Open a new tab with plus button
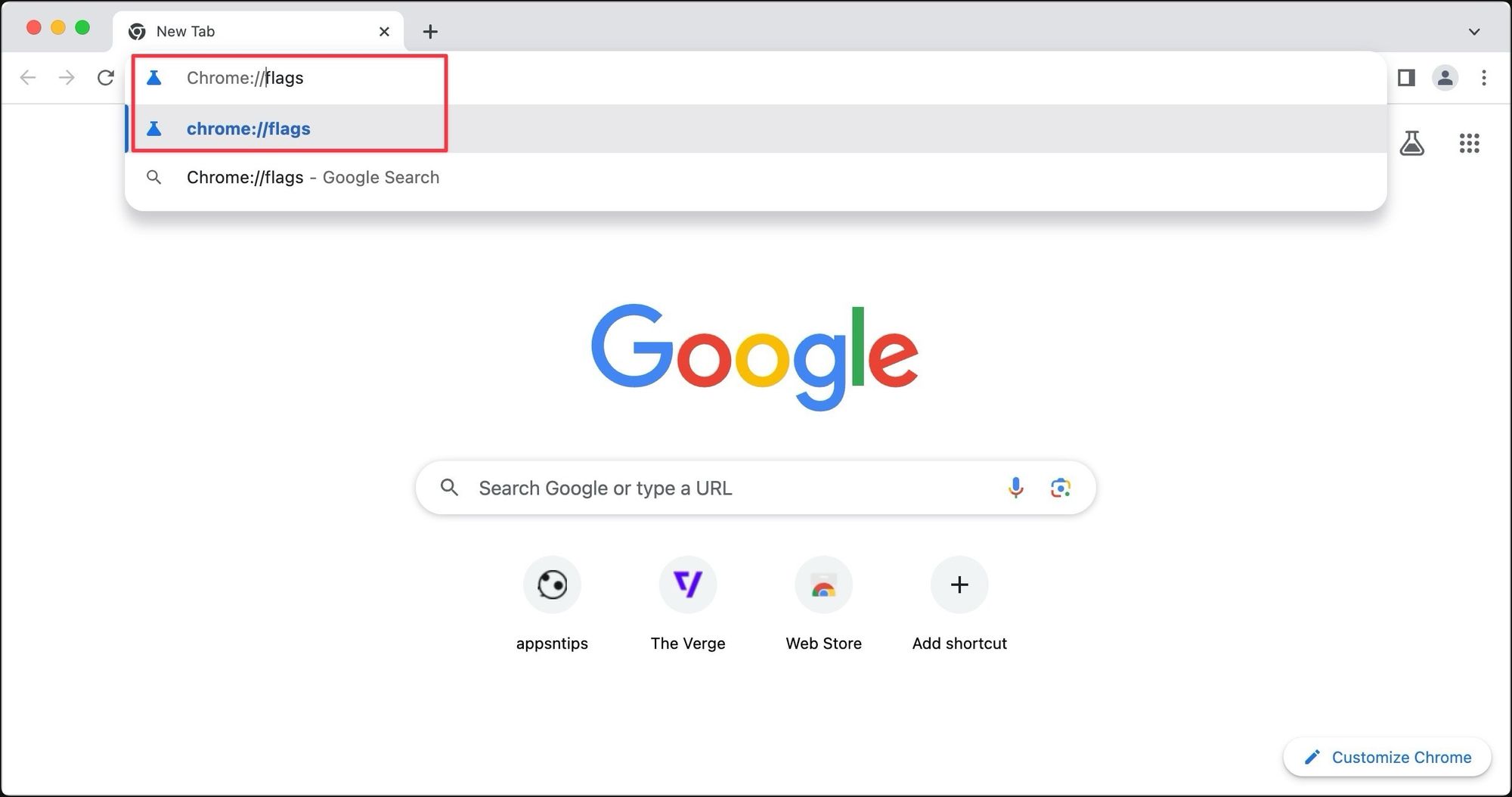Viewport: 1512px width, 797px height. 430,32
